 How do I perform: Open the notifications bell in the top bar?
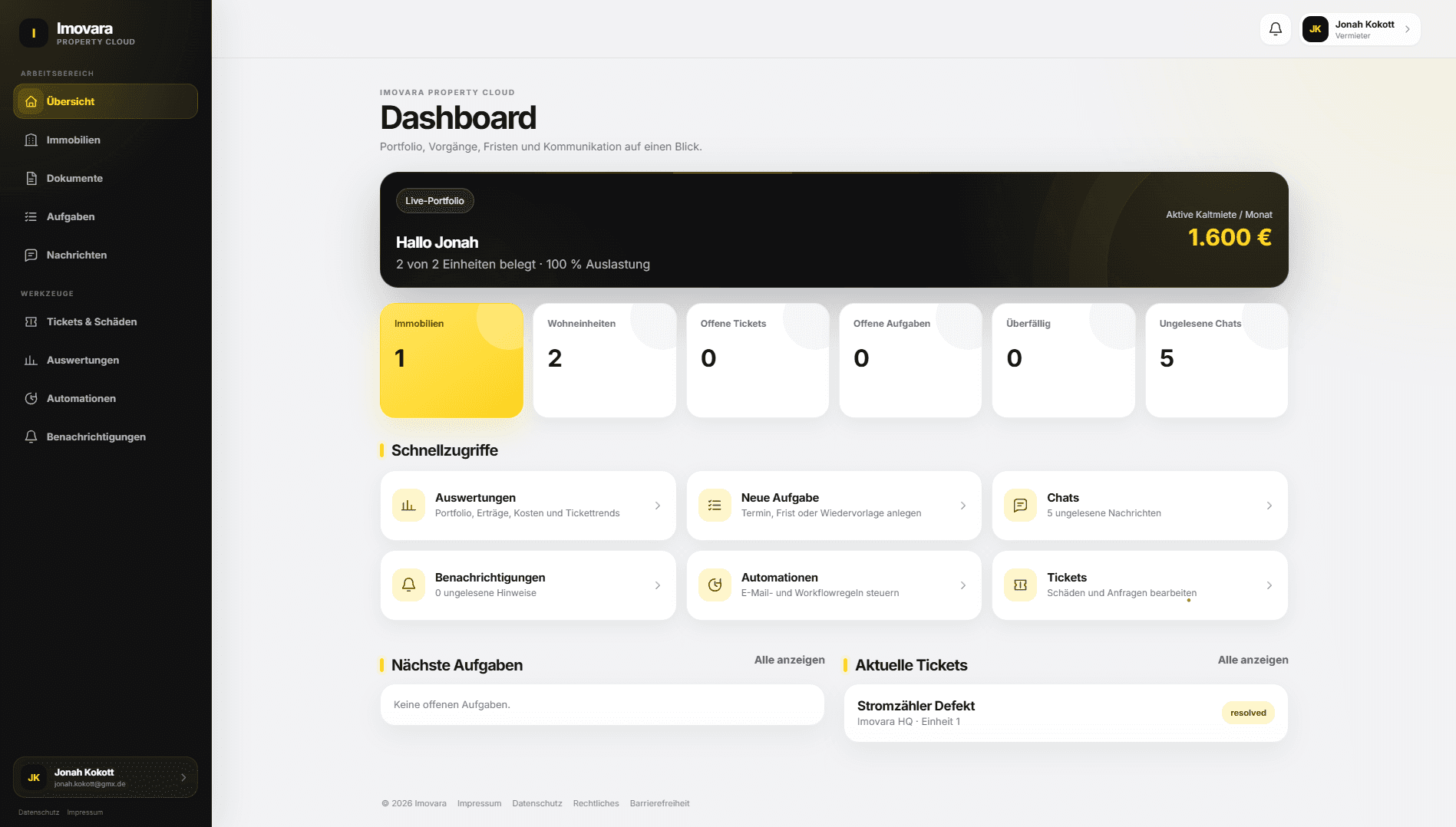coord(1275,29)
